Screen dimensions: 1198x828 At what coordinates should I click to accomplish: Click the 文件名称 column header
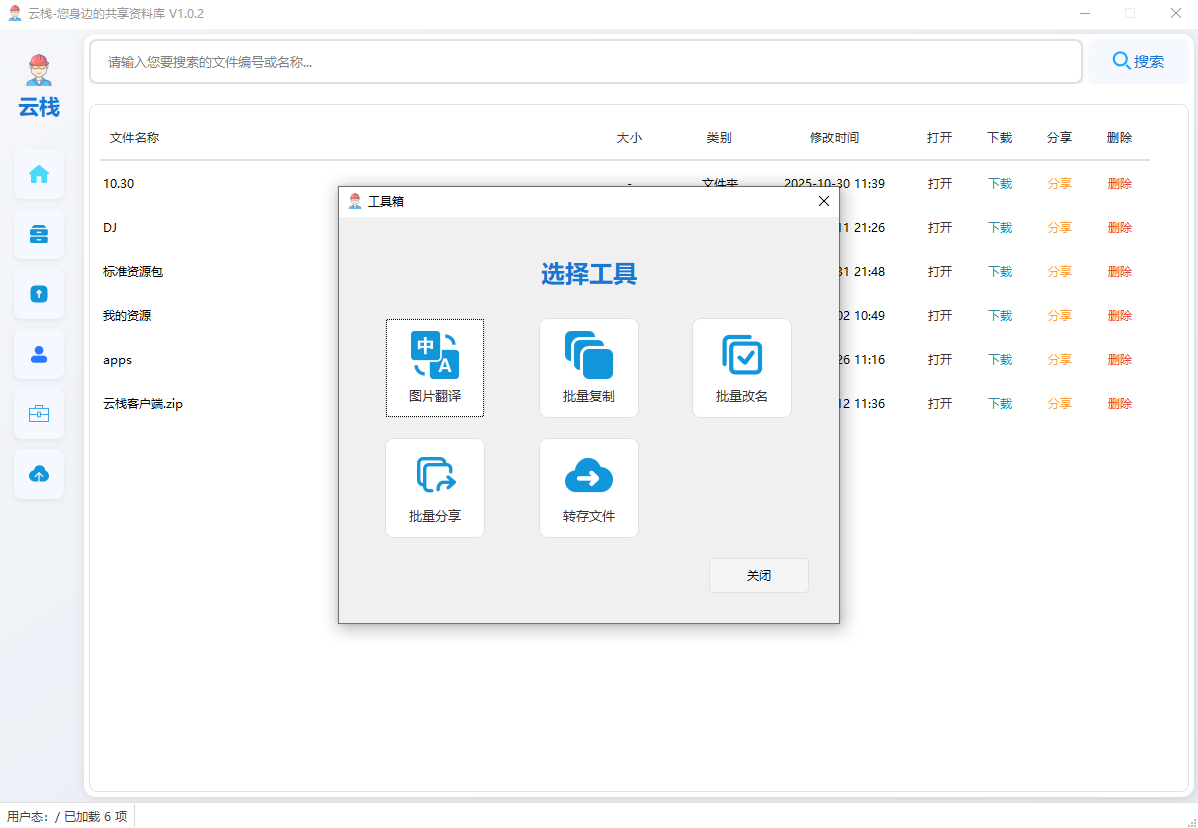(x=134, y=138)
